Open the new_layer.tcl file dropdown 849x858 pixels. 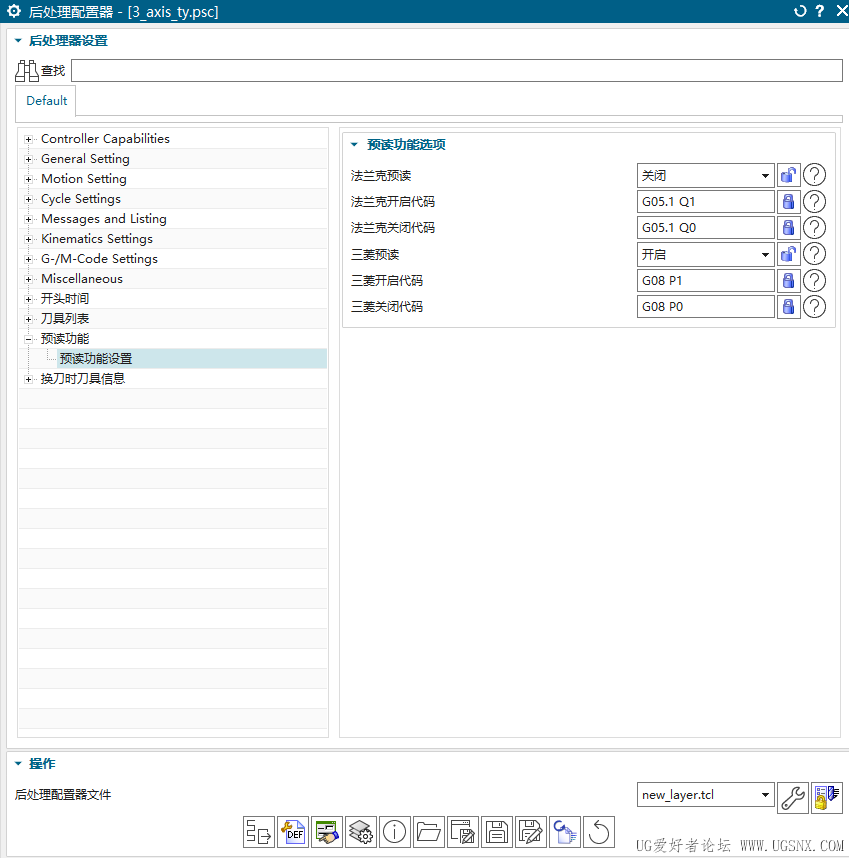(x=706, y=796)
